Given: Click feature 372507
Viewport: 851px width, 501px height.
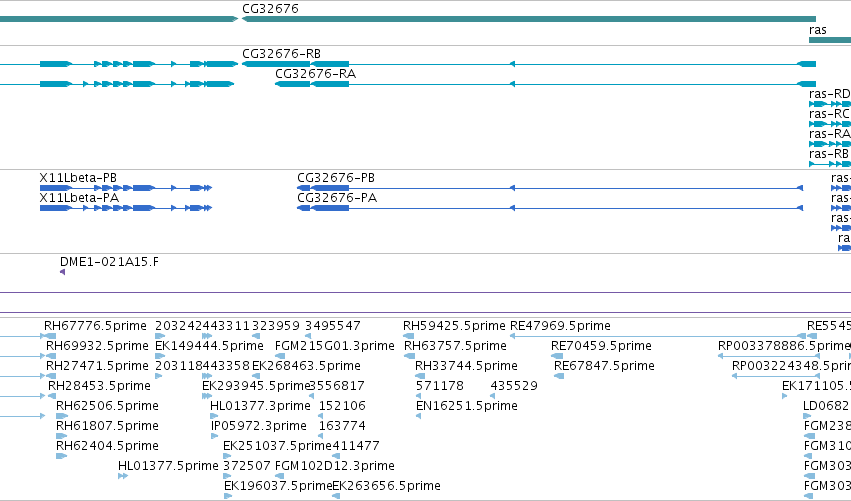Looking at the screenshot, I should click(247, 466).
